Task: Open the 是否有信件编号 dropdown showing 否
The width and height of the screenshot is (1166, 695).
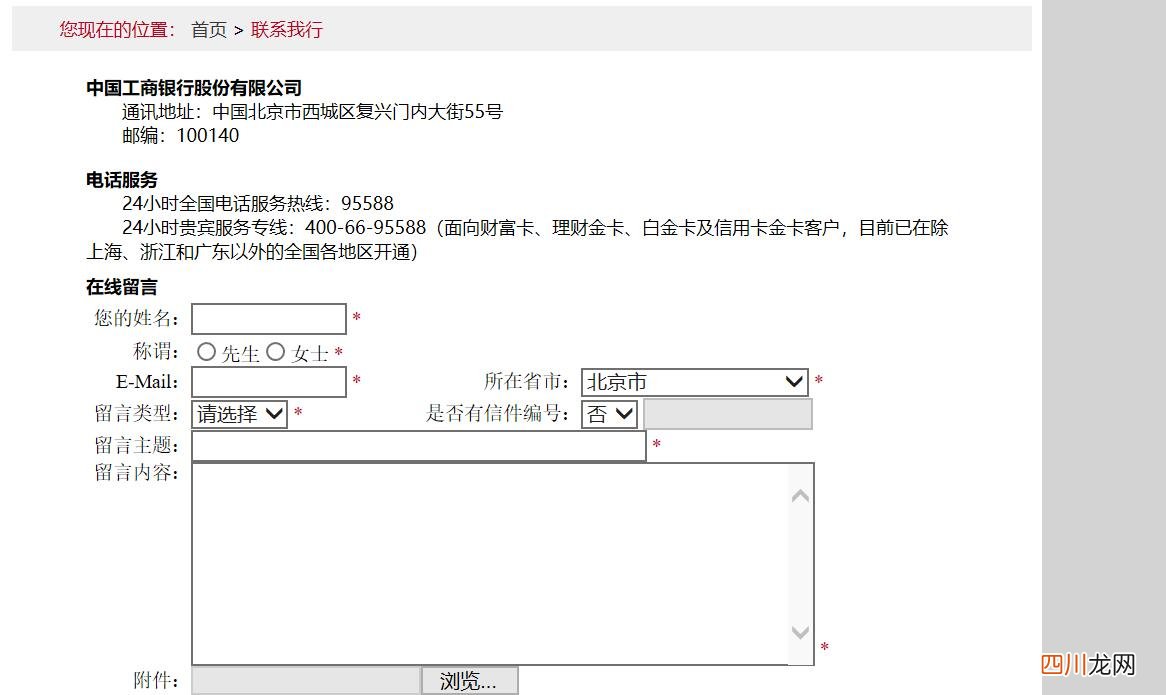Action: coord(609,413)
